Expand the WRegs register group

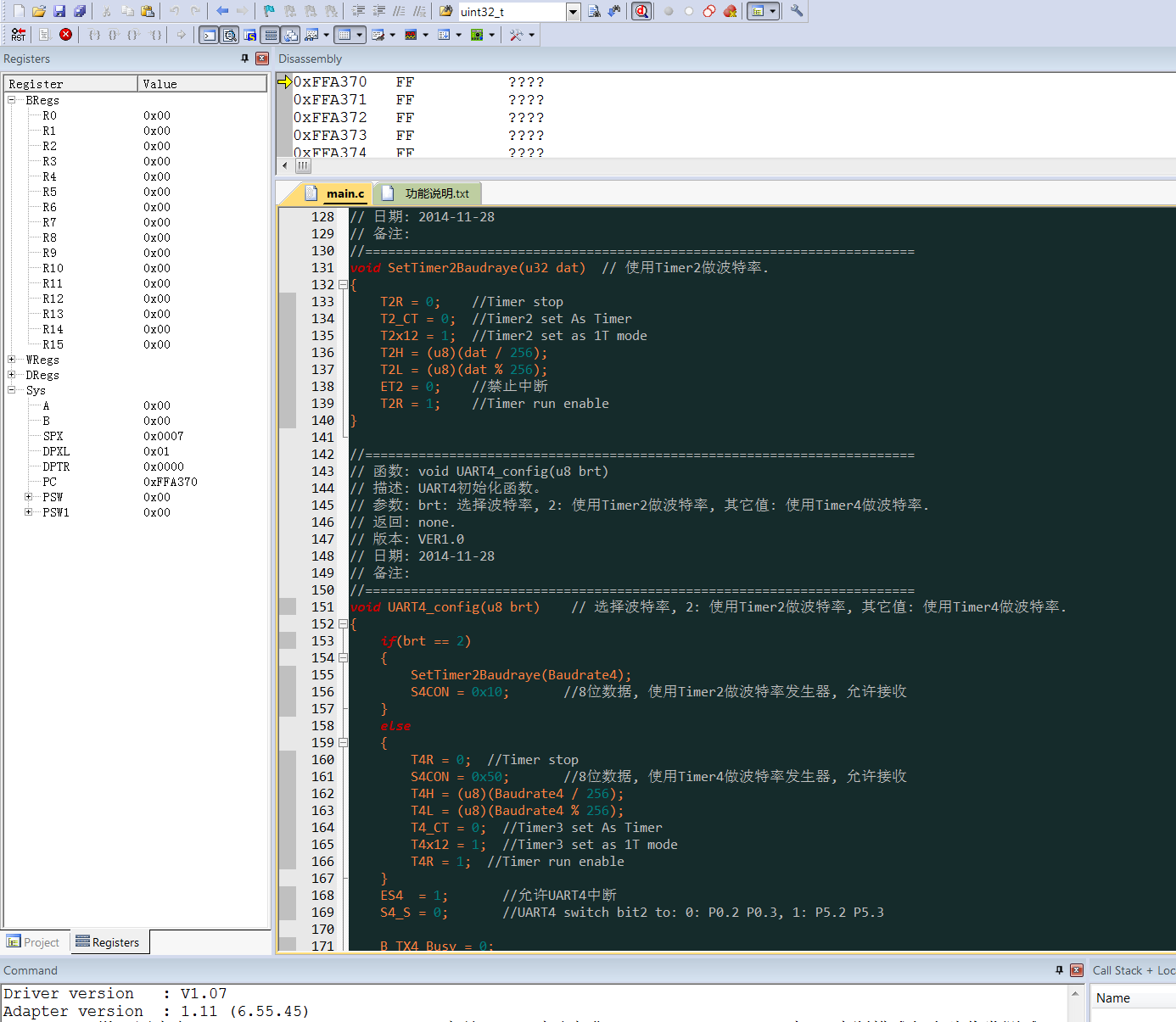pos(12,360)
